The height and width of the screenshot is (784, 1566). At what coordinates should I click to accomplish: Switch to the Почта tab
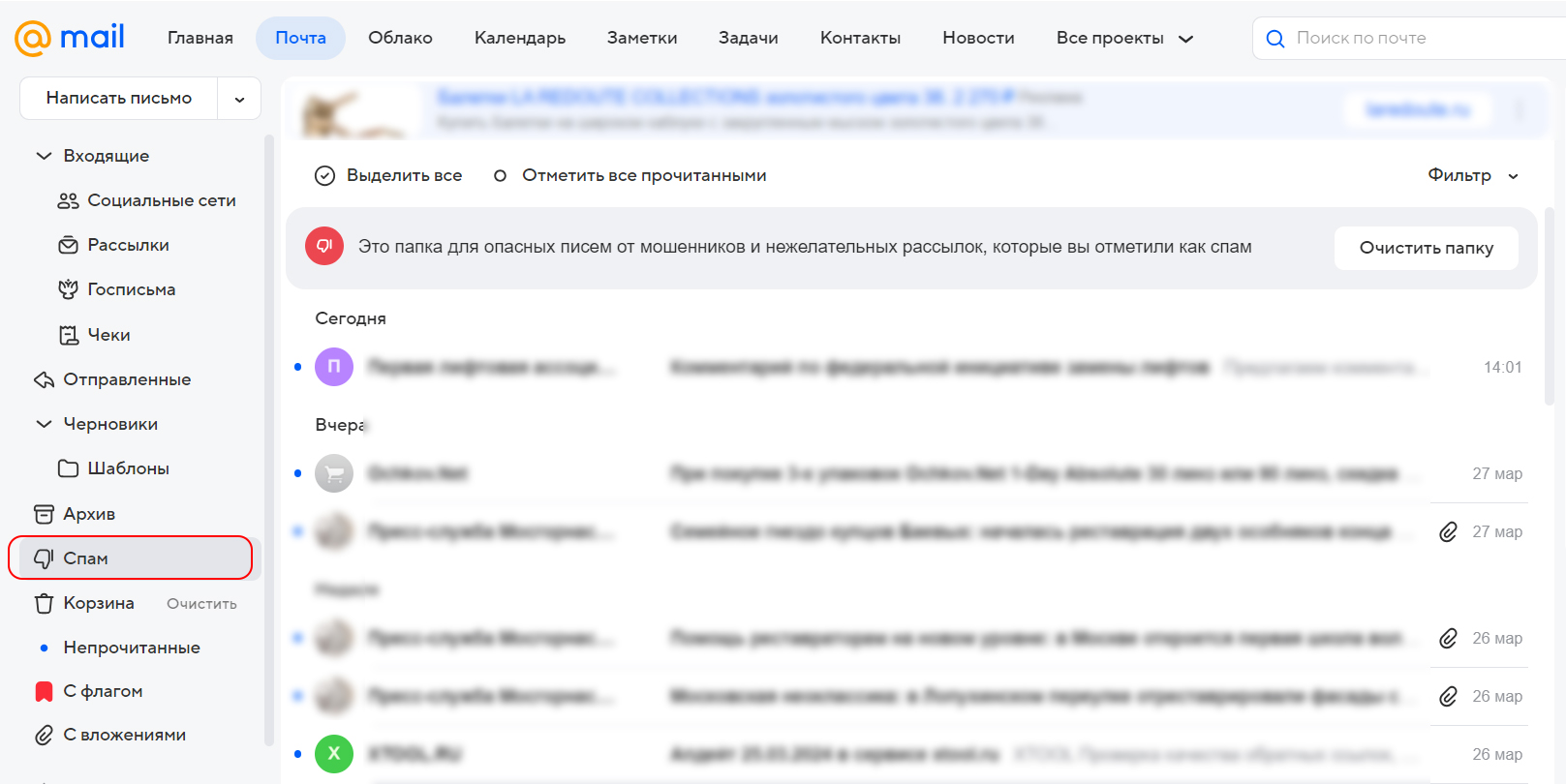(x=300, y=38)
